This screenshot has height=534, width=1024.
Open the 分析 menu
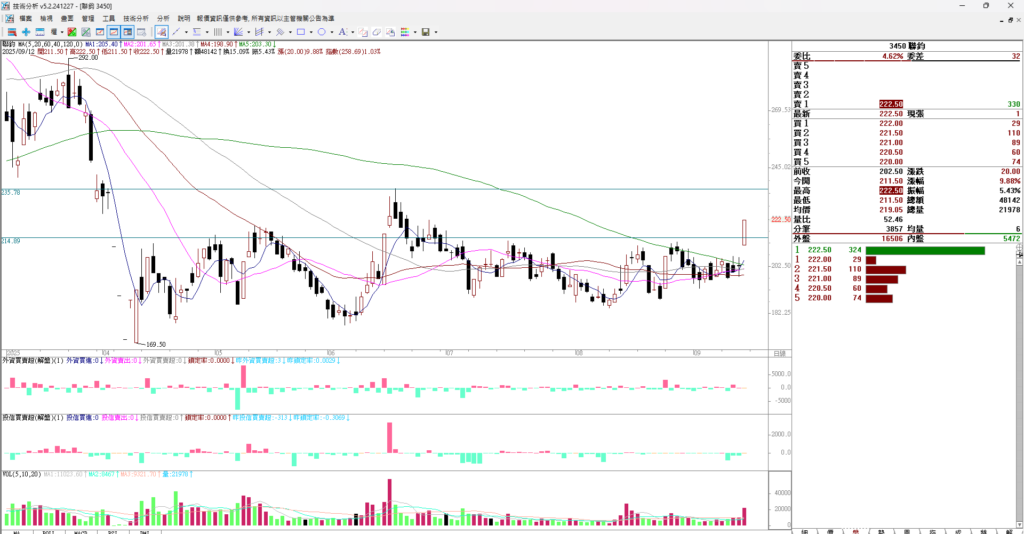[x=163, y=18]
